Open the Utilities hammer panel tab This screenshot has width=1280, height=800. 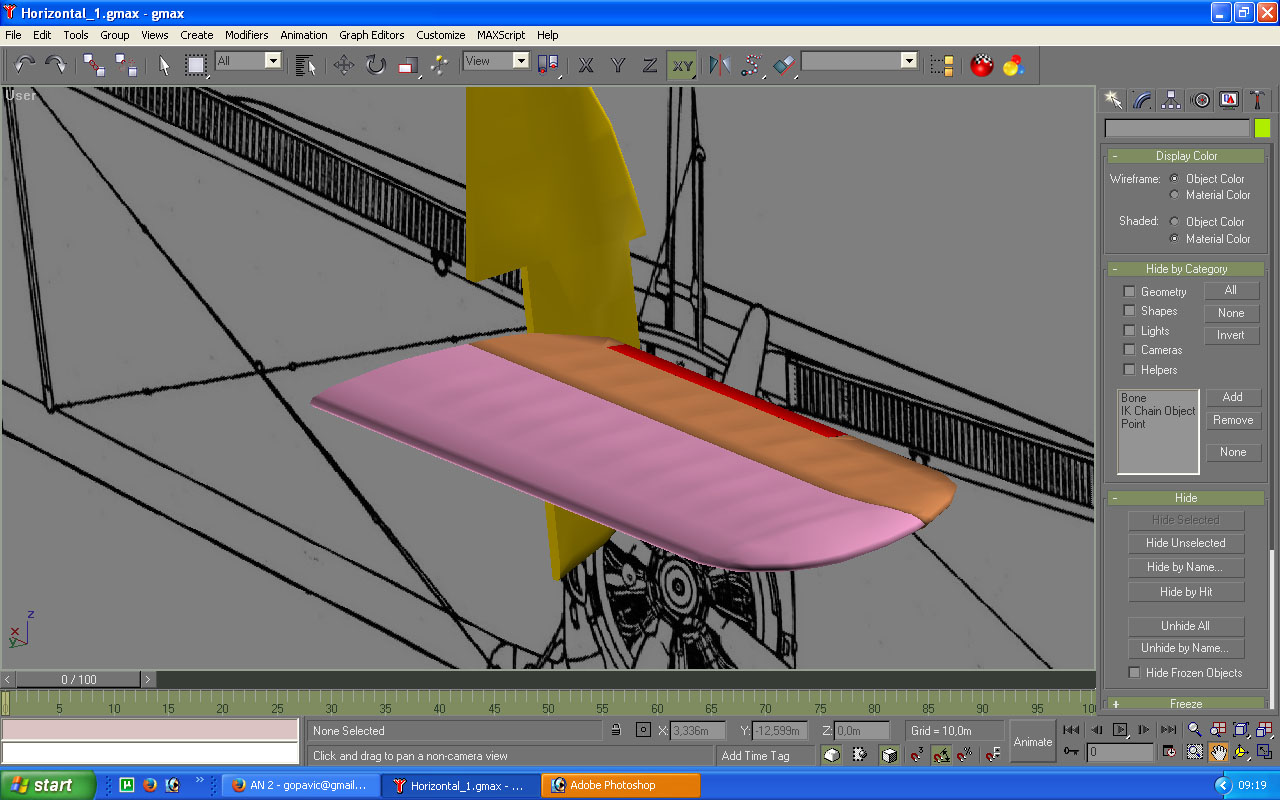[x=1258, y=99]
